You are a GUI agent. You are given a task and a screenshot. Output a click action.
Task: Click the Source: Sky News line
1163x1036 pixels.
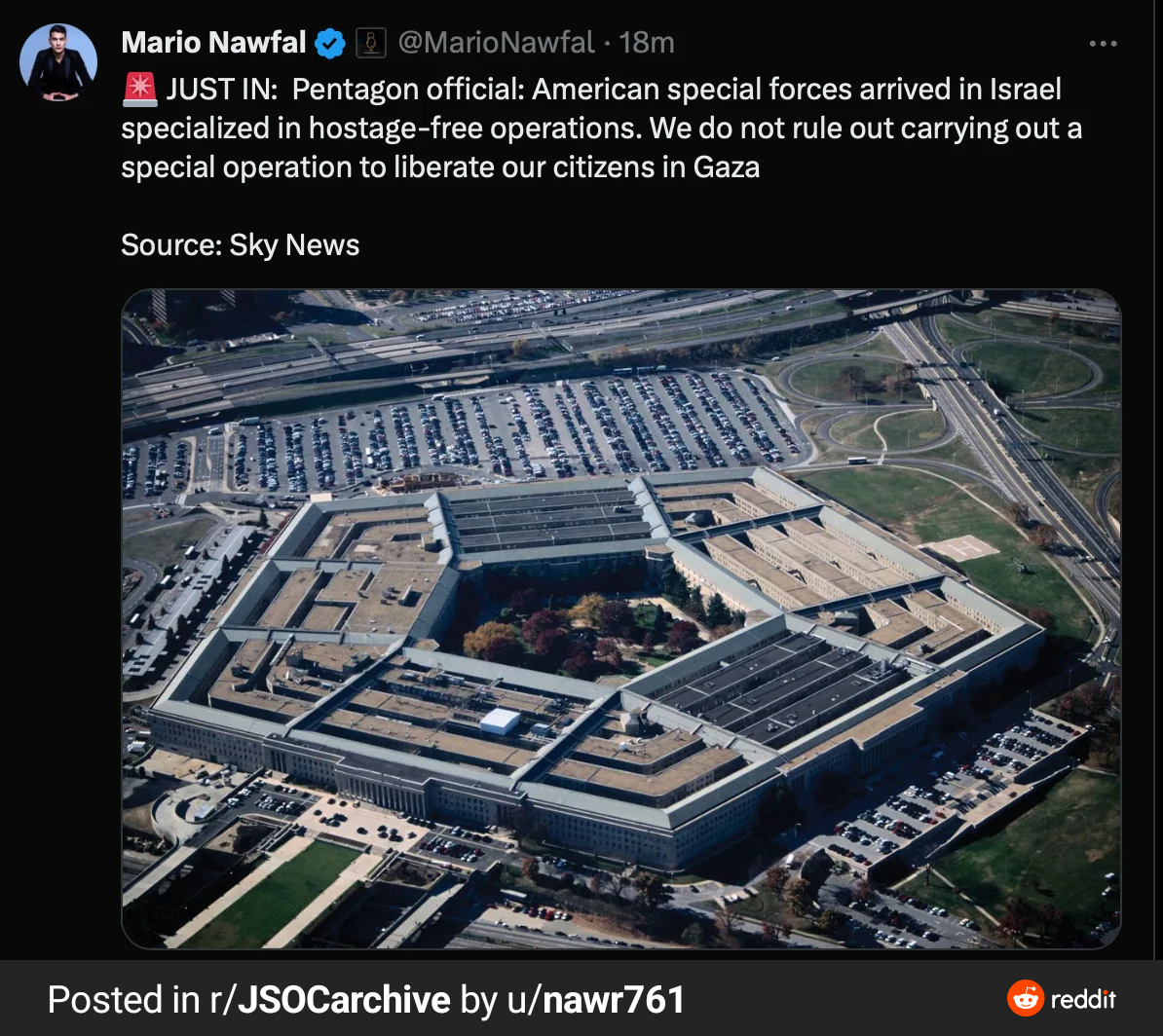tap(241, 244)
